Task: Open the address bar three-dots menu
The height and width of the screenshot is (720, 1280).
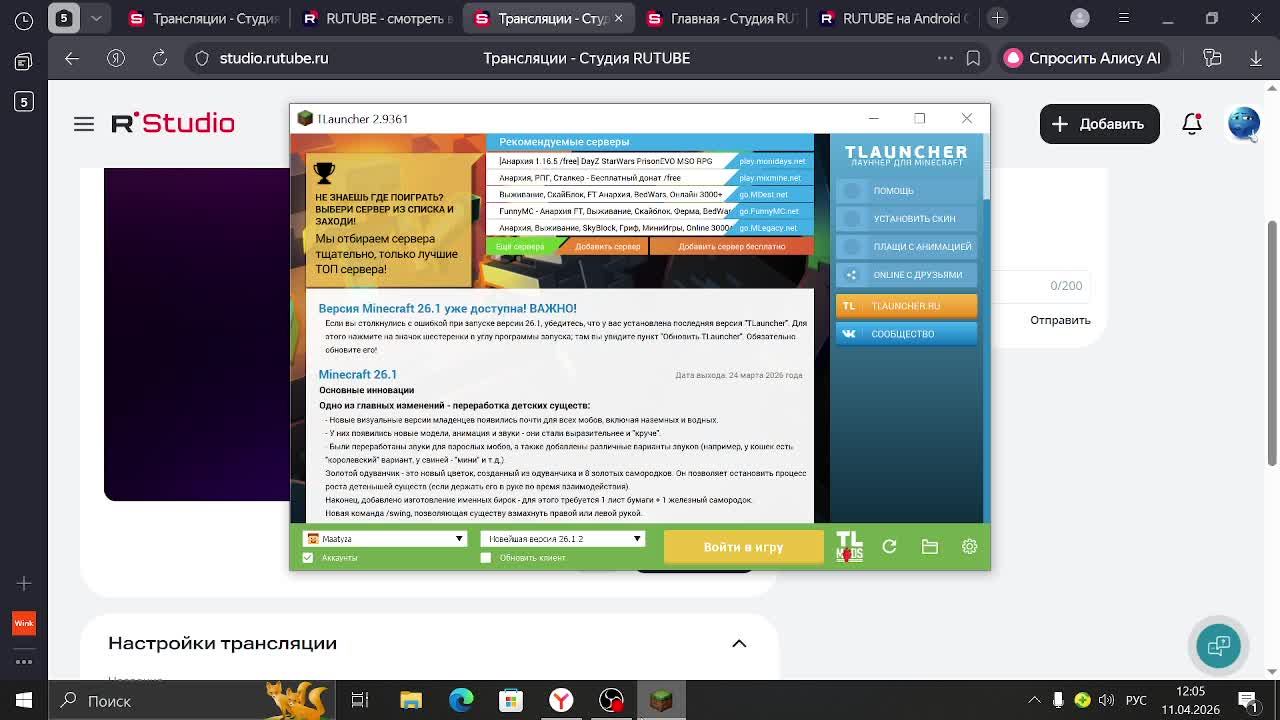Action: point(945,58)
